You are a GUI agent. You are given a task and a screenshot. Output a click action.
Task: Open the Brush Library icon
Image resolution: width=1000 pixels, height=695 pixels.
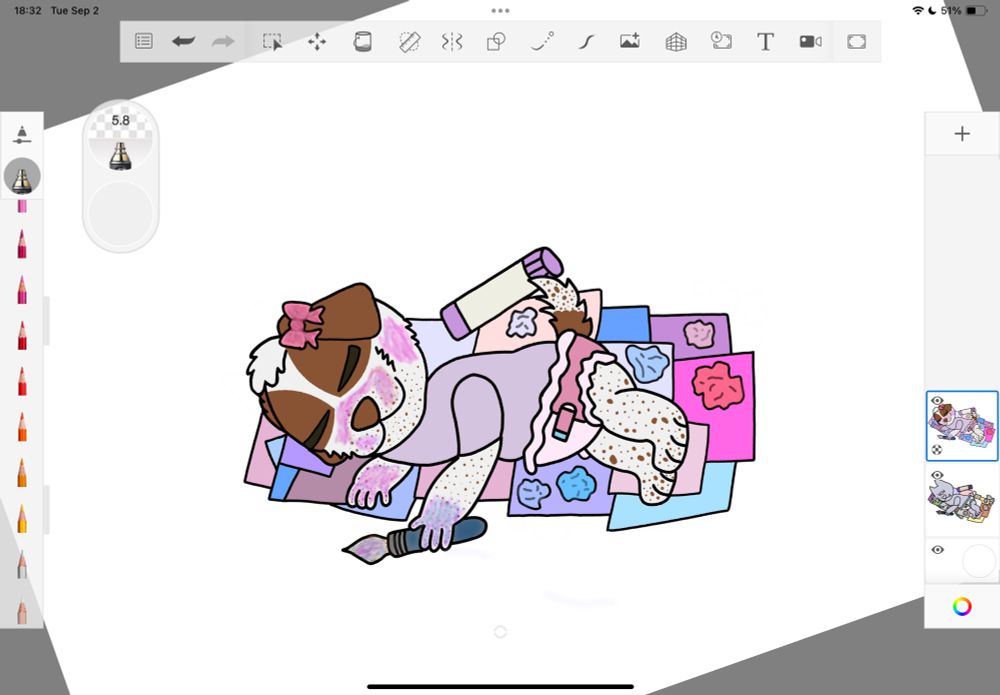[22, 134]
